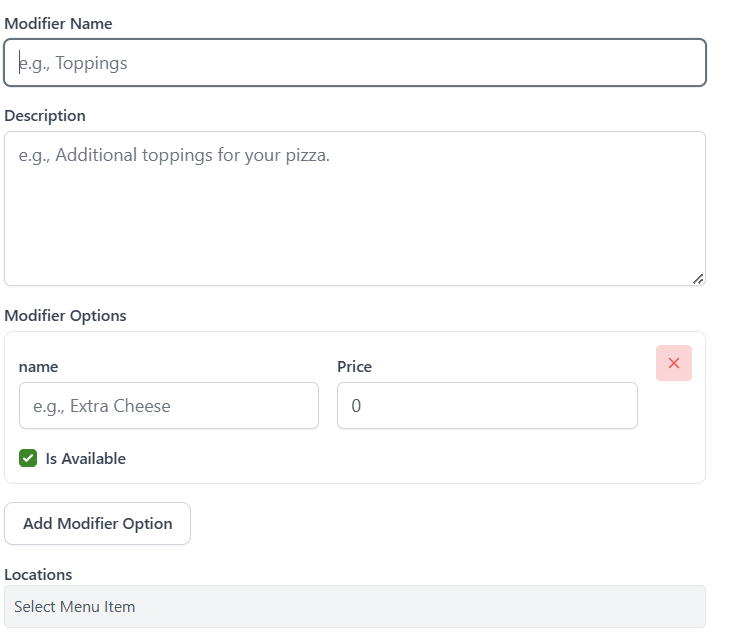Grab the Description textarea resize handle

point(698,279)
